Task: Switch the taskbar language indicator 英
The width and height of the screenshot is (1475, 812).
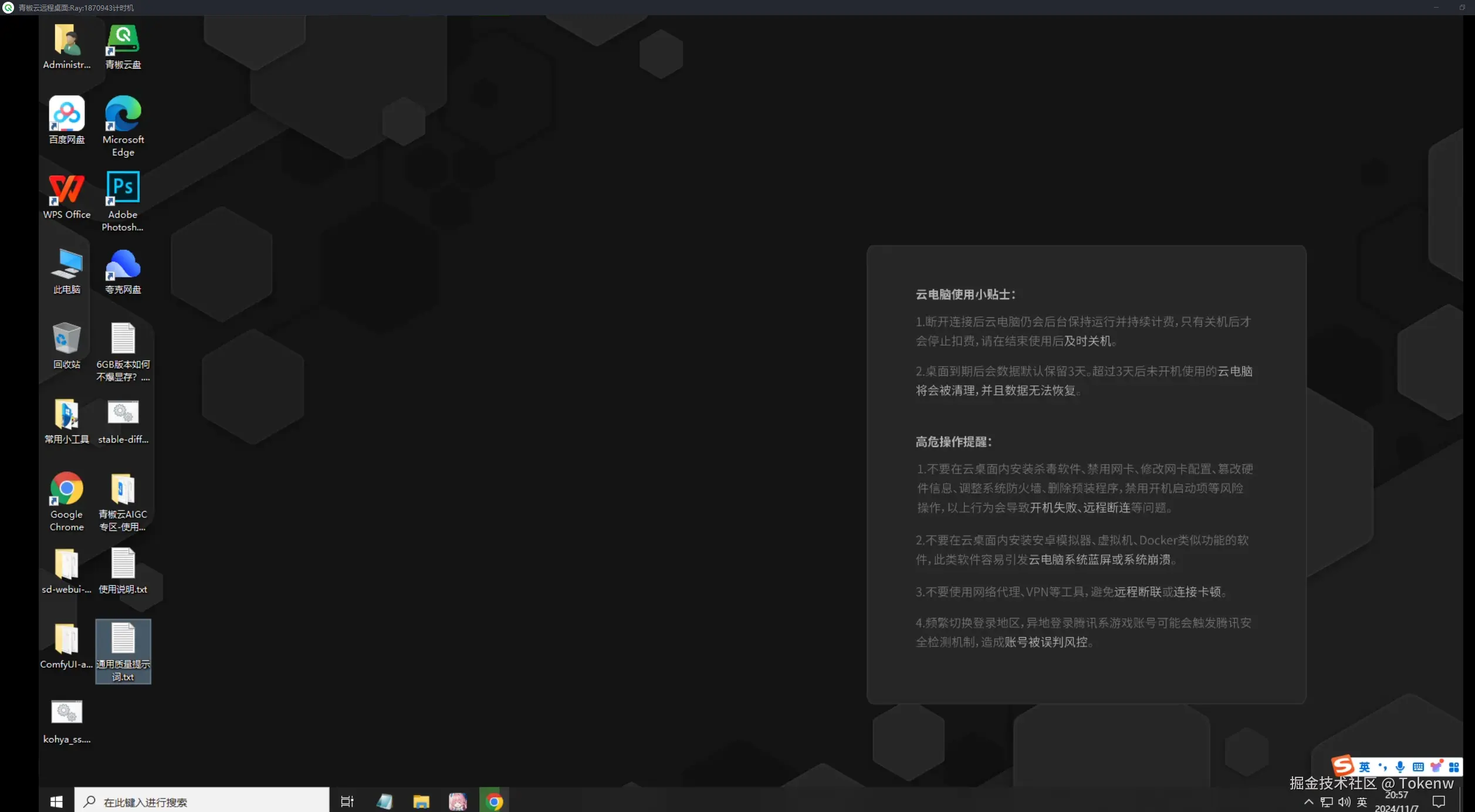Action: click(x=1362, y=802)
